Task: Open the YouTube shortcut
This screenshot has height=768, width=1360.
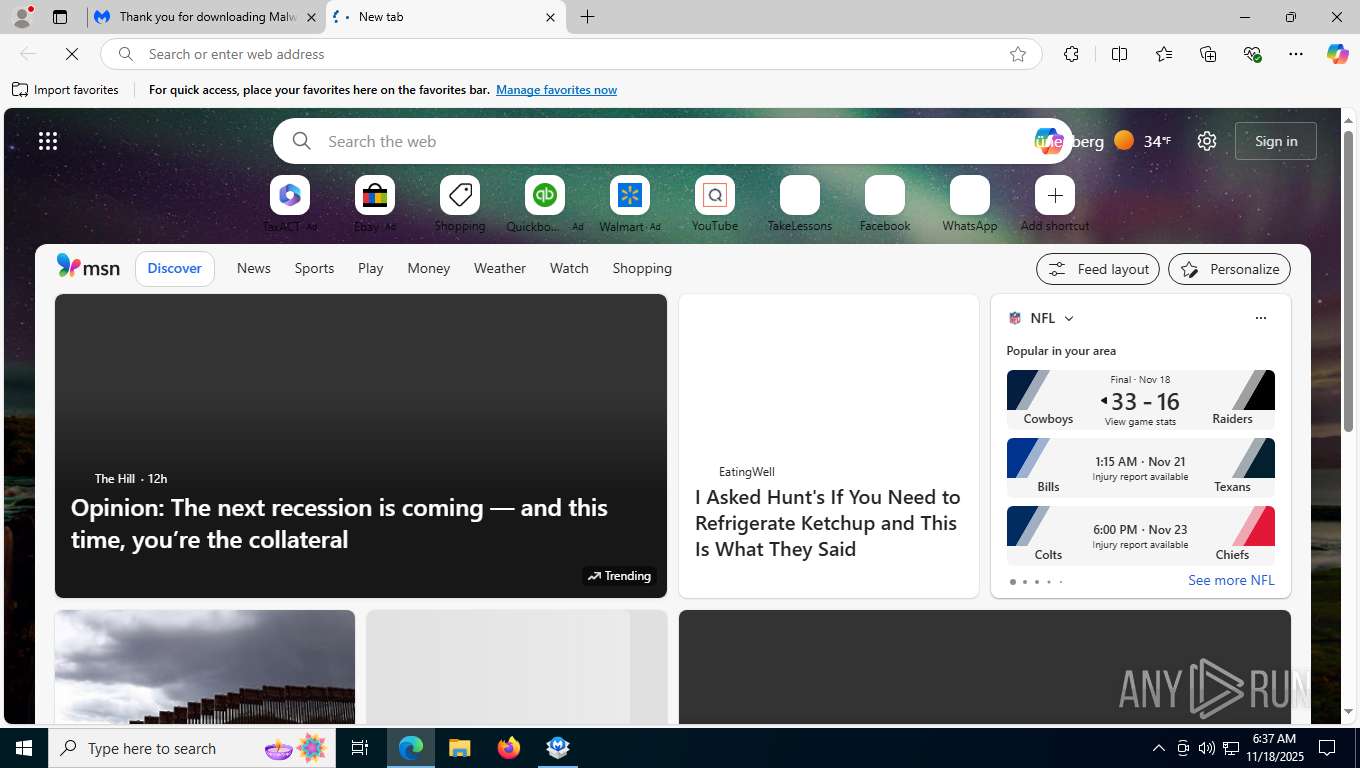Action: point(715,204)
